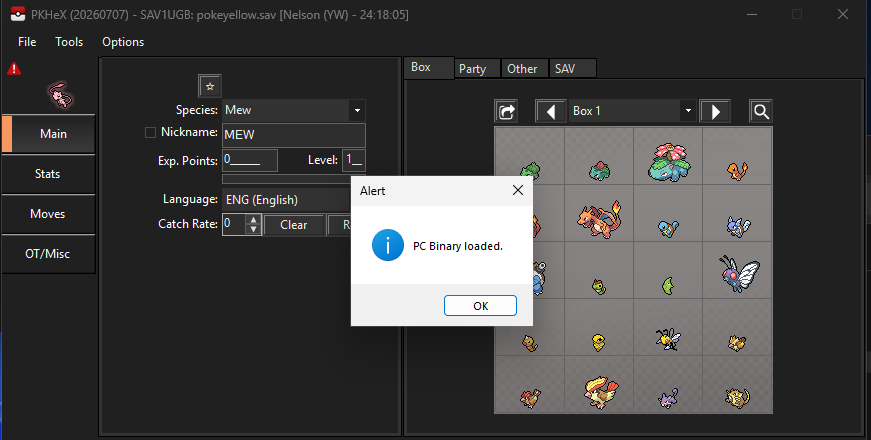Click the Nickname field containing MEW
Viewport: 871px width, 440px height.
point(294,135)
